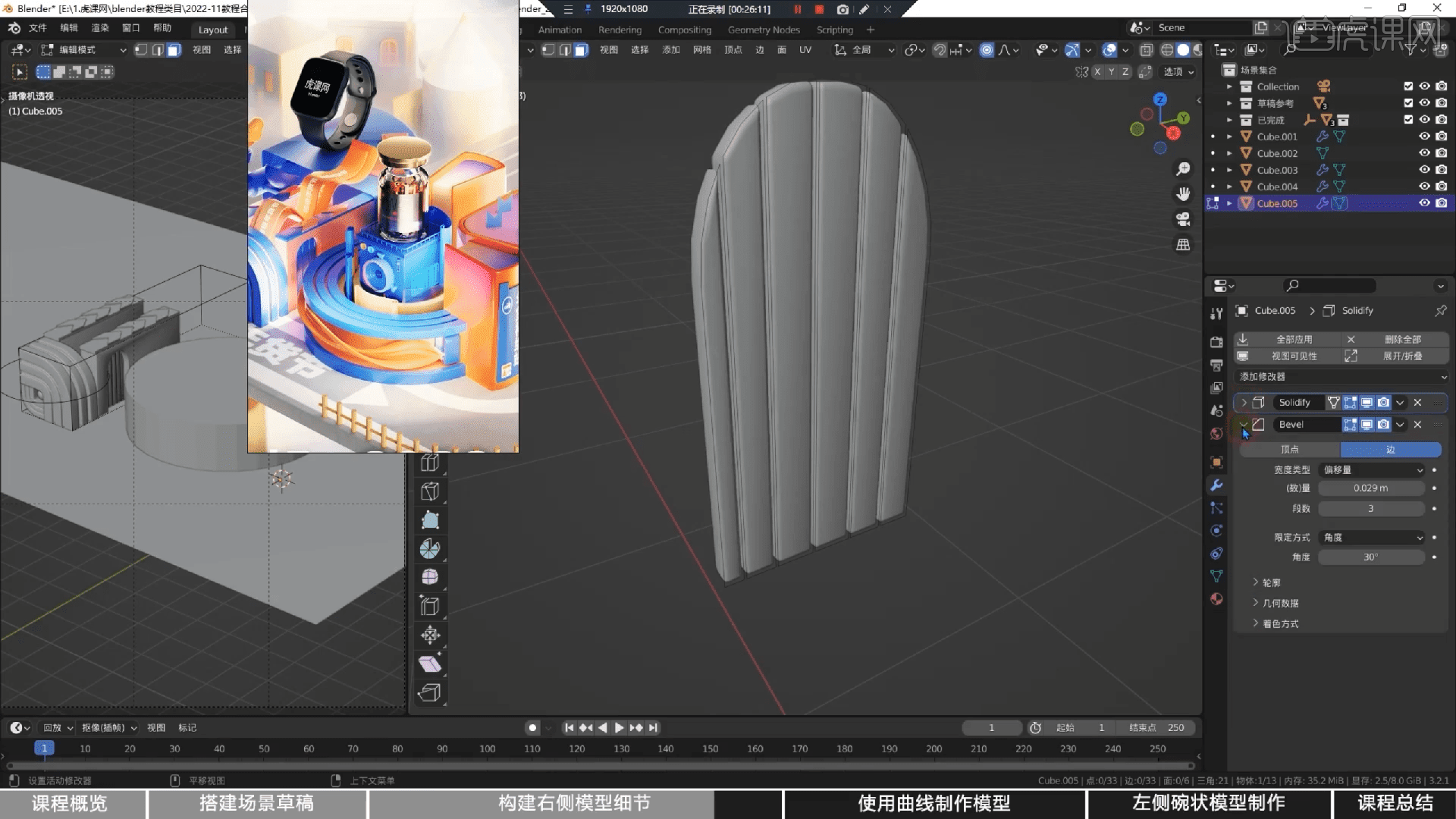The height and width of the screenshot is (819, 1456).
Task: Expand the 轮廓 subpanel
Action: (x=1266, y=583)
